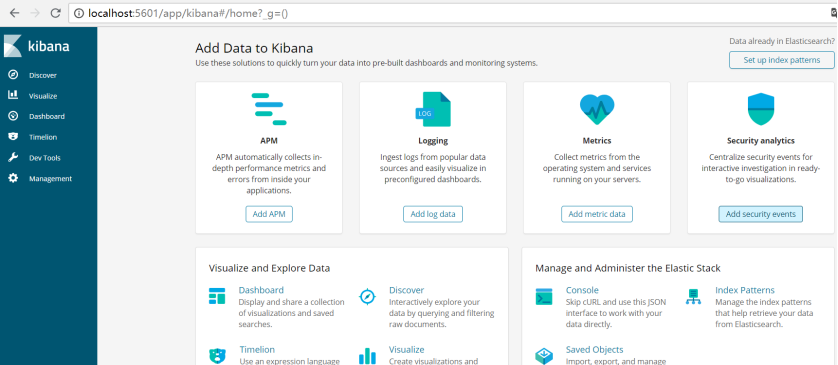Click the Add metric data button

(597, 214)
